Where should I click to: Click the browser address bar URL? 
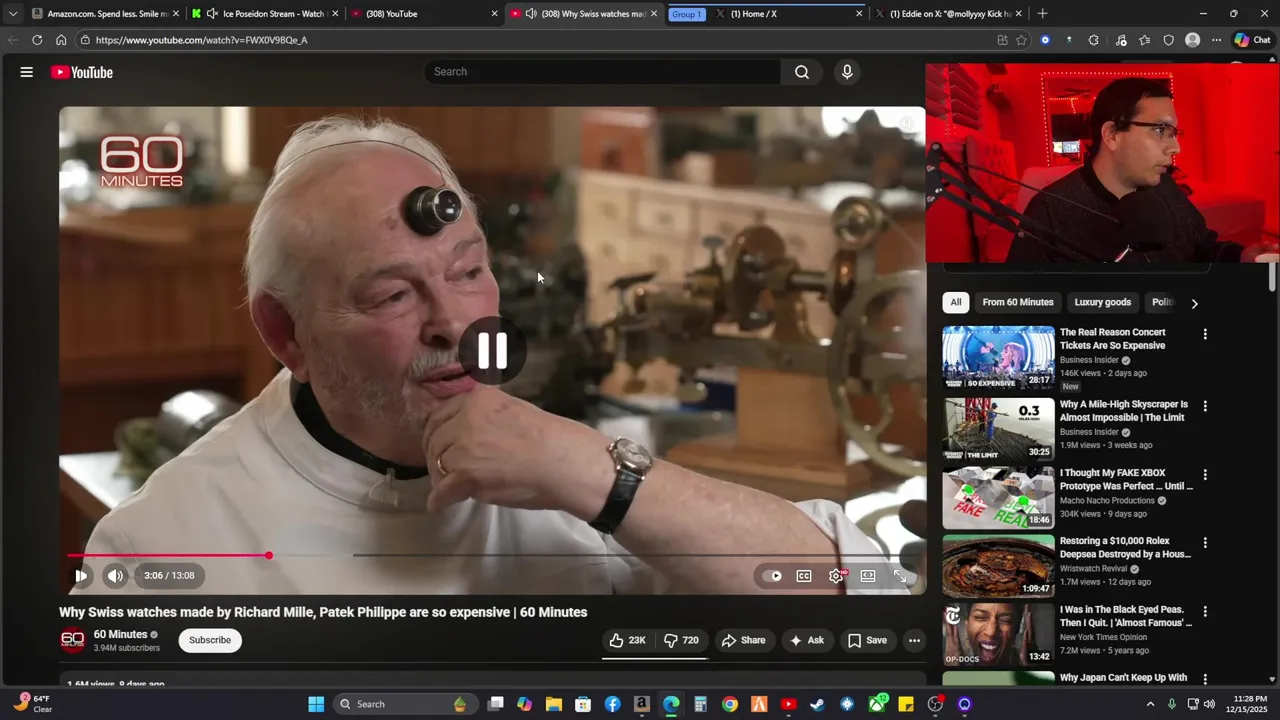tap(202, 40)
